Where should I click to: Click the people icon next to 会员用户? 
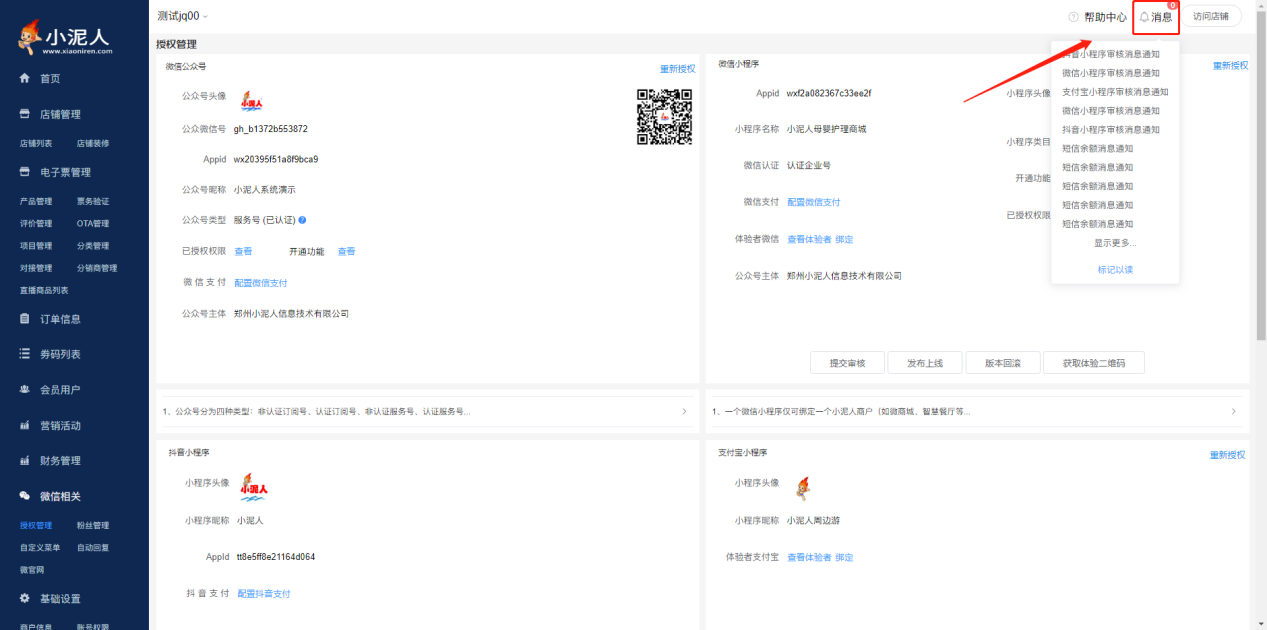(25, 390)
